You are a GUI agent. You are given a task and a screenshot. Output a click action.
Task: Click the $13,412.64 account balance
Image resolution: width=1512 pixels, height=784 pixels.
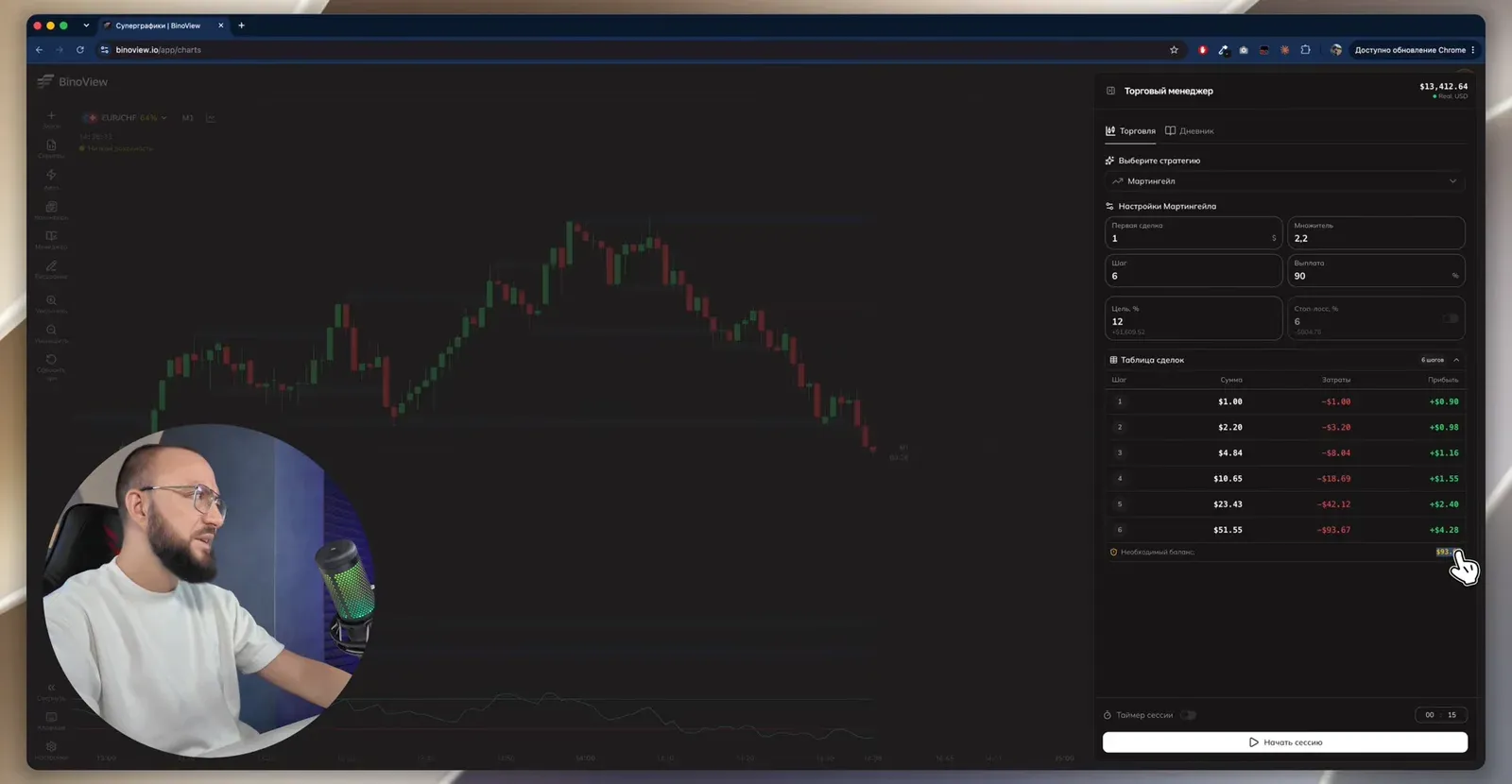[x=1443, y=87]
